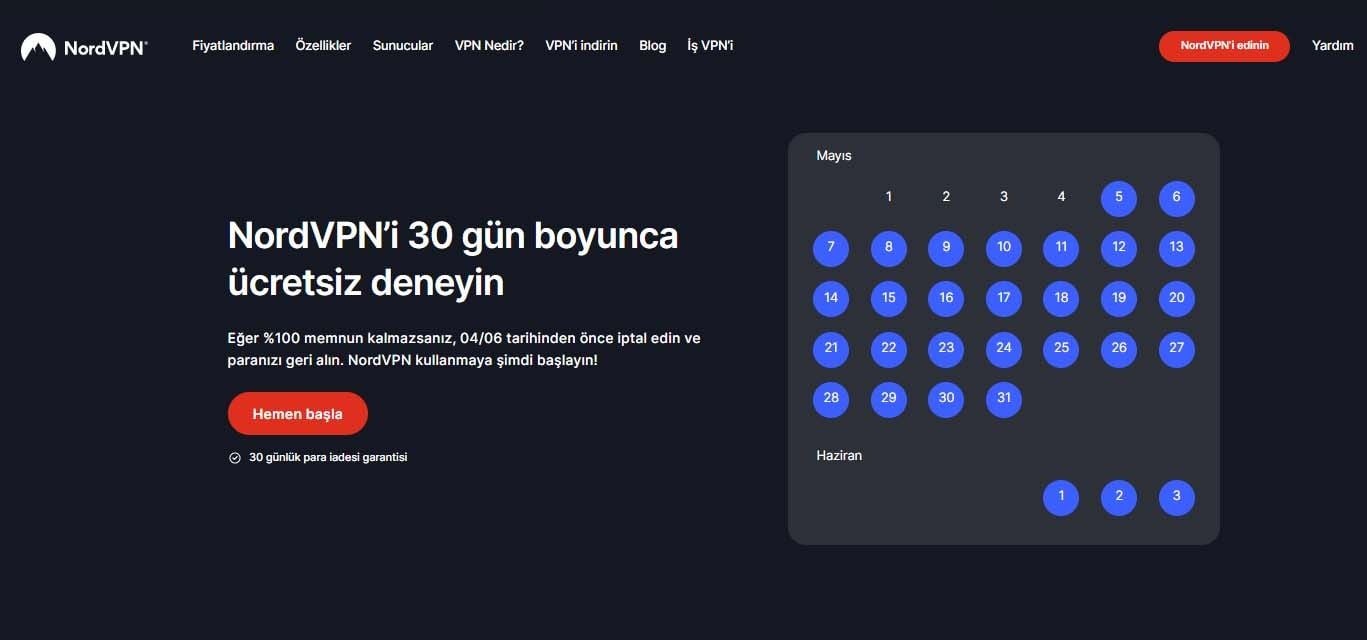
Task: Select the 25 date circle
Action: pyautogui.click(x=1061, y=349)
